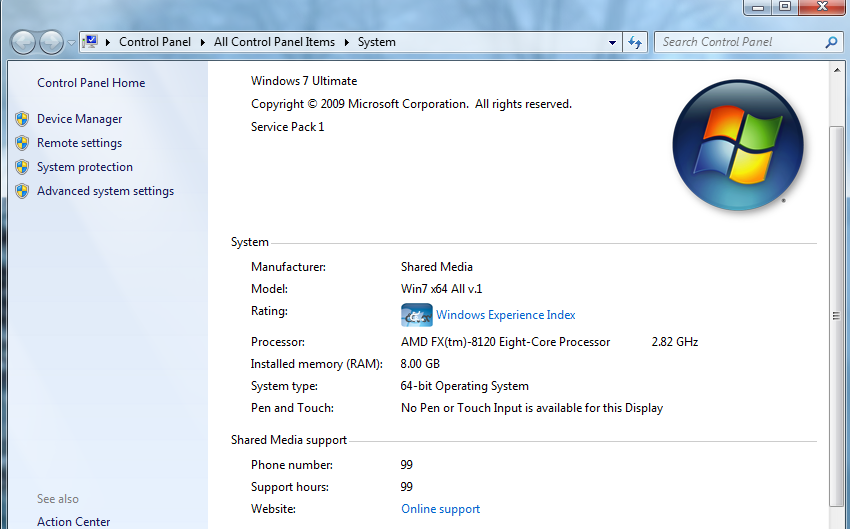Open Control Panel Home link
This screenshot has height=529, width=850.
[91, 83]
